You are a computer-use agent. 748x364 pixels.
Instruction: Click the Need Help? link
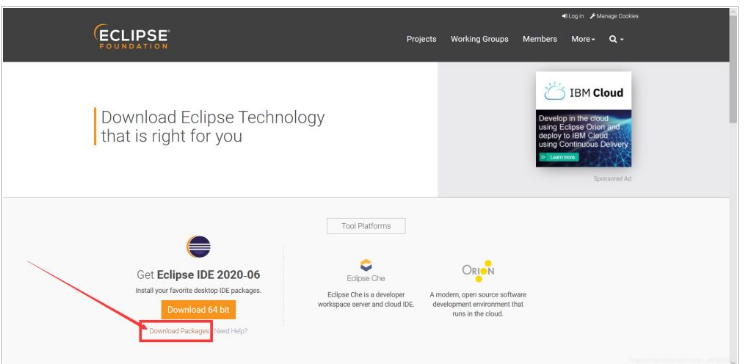point(231,331)
